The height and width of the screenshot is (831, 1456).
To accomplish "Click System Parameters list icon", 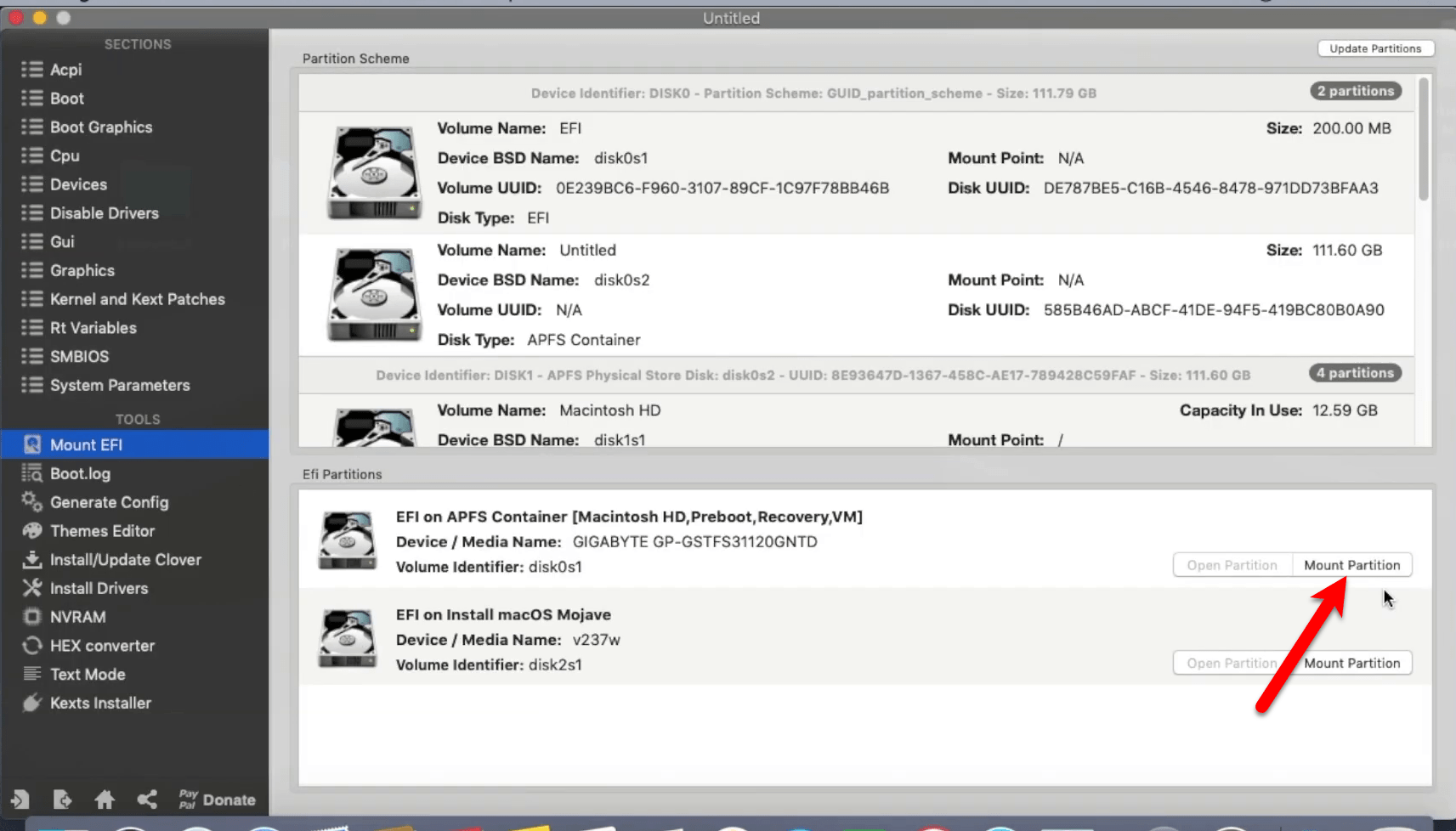I will click(x=32, y=385).
